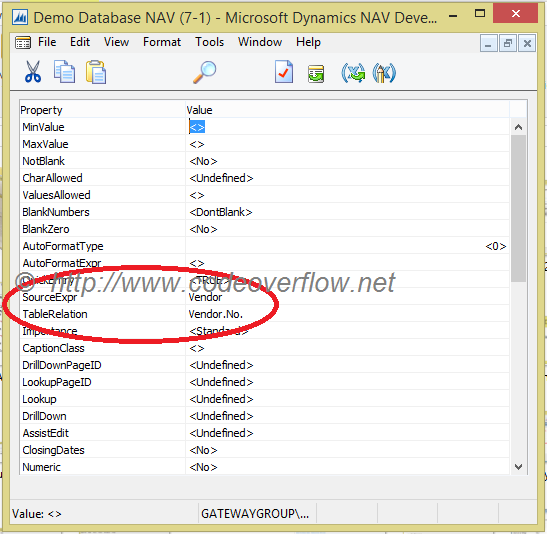547x534 pixels.
Task: Click scrollbar down arrow in property list
Action: pos(518,466)
